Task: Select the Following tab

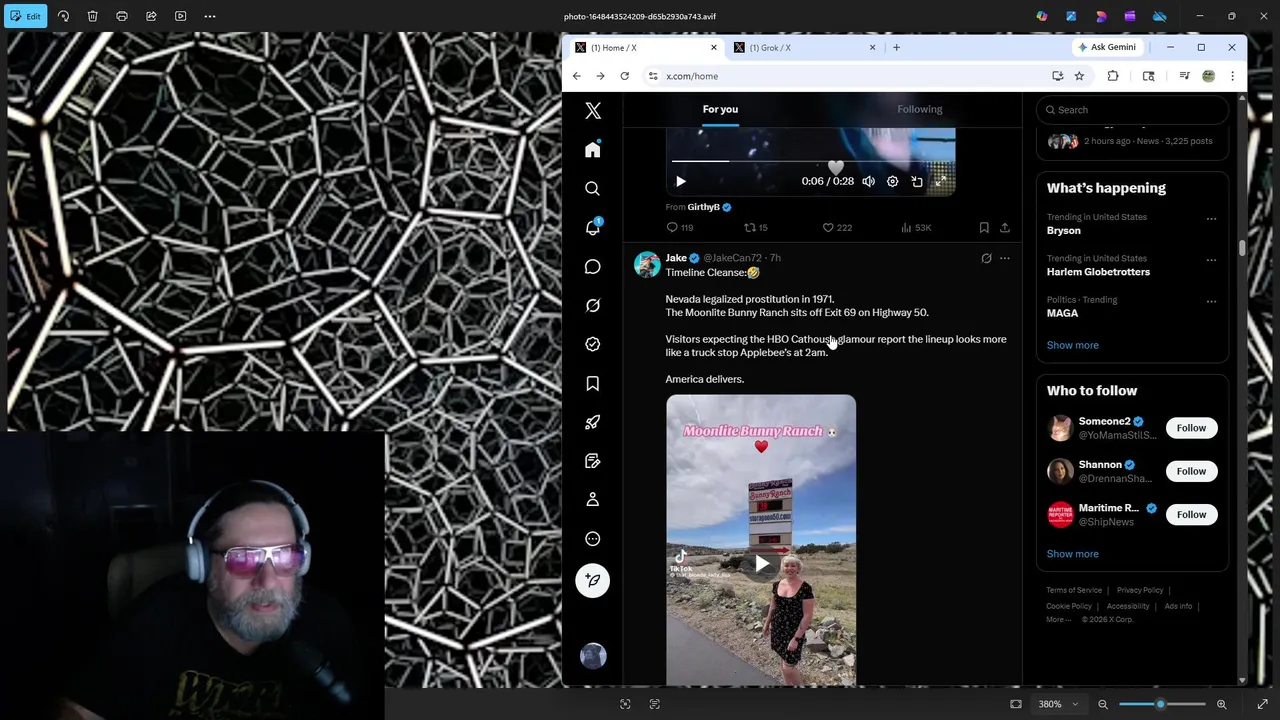Action: click(x=919, y=109)
